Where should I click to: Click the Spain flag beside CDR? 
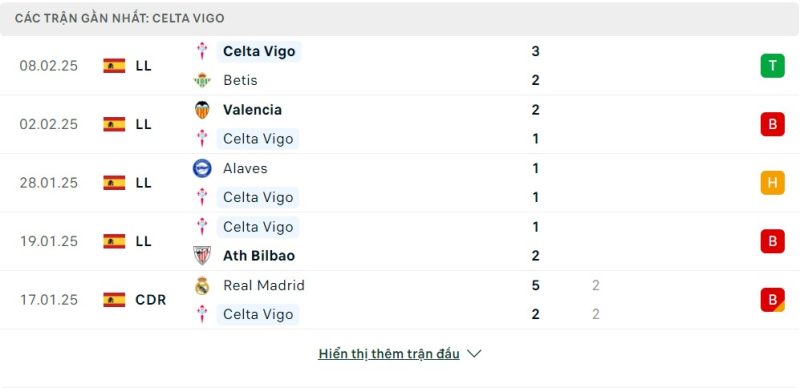point(114,300)
